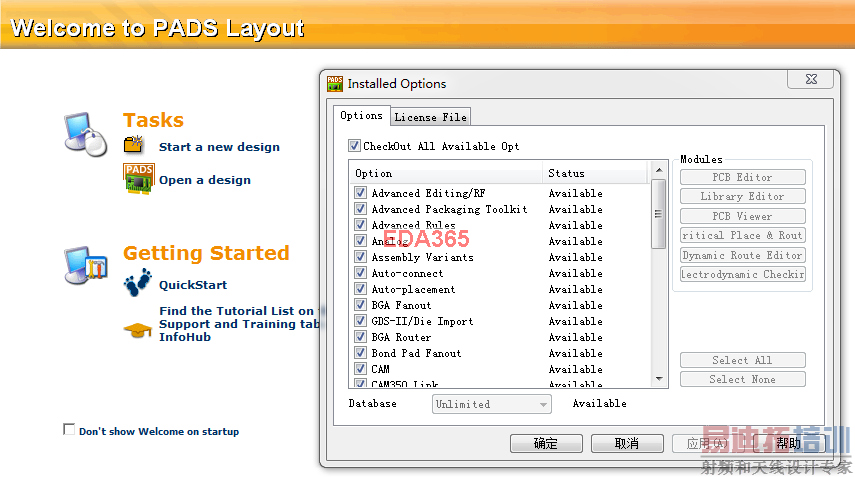The image size is (855, 477).
Task: Select the Assembly Variants row text
Action: pos(423,257)
